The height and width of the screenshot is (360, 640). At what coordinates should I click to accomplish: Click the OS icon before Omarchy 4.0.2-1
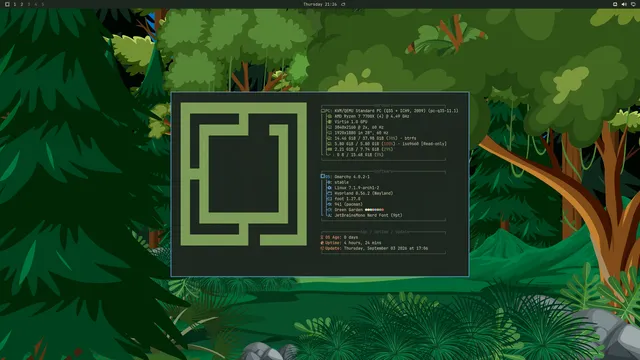tap(322, 176)
